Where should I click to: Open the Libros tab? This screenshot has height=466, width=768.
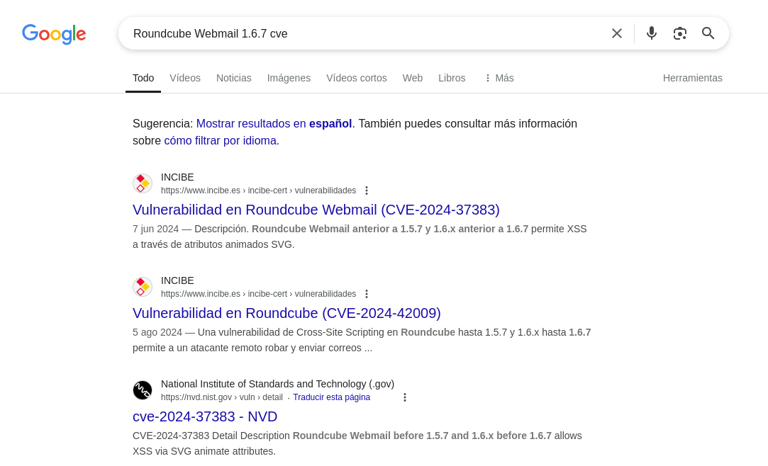tap(451, 78)
